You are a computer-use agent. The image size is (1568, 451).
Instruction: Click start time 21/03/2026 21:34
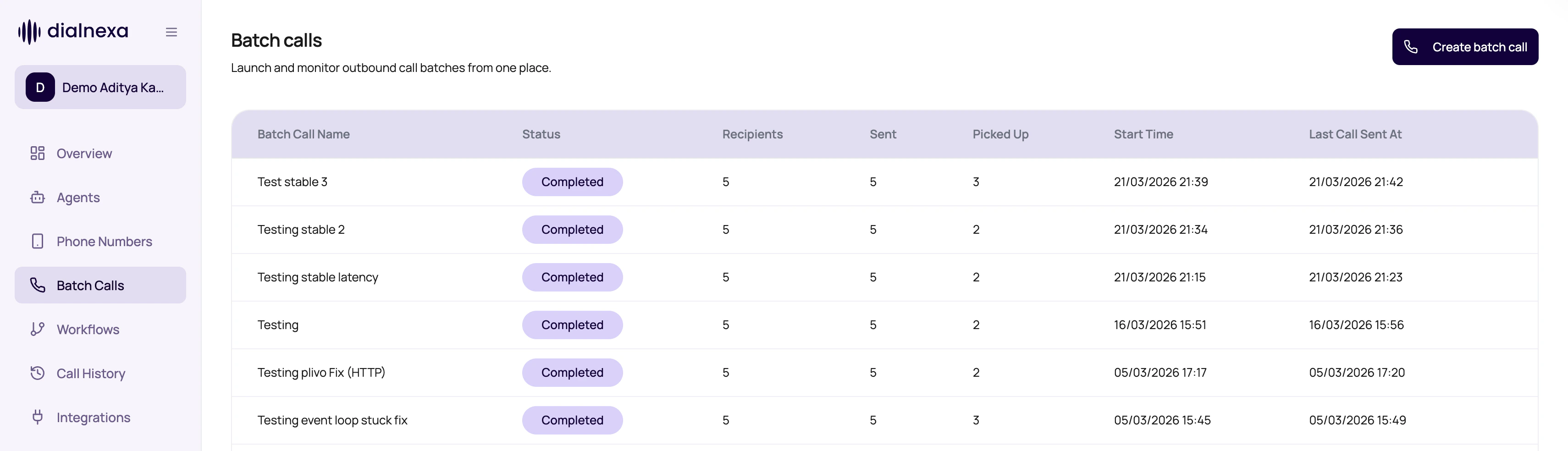click(x=1161, y=230)
